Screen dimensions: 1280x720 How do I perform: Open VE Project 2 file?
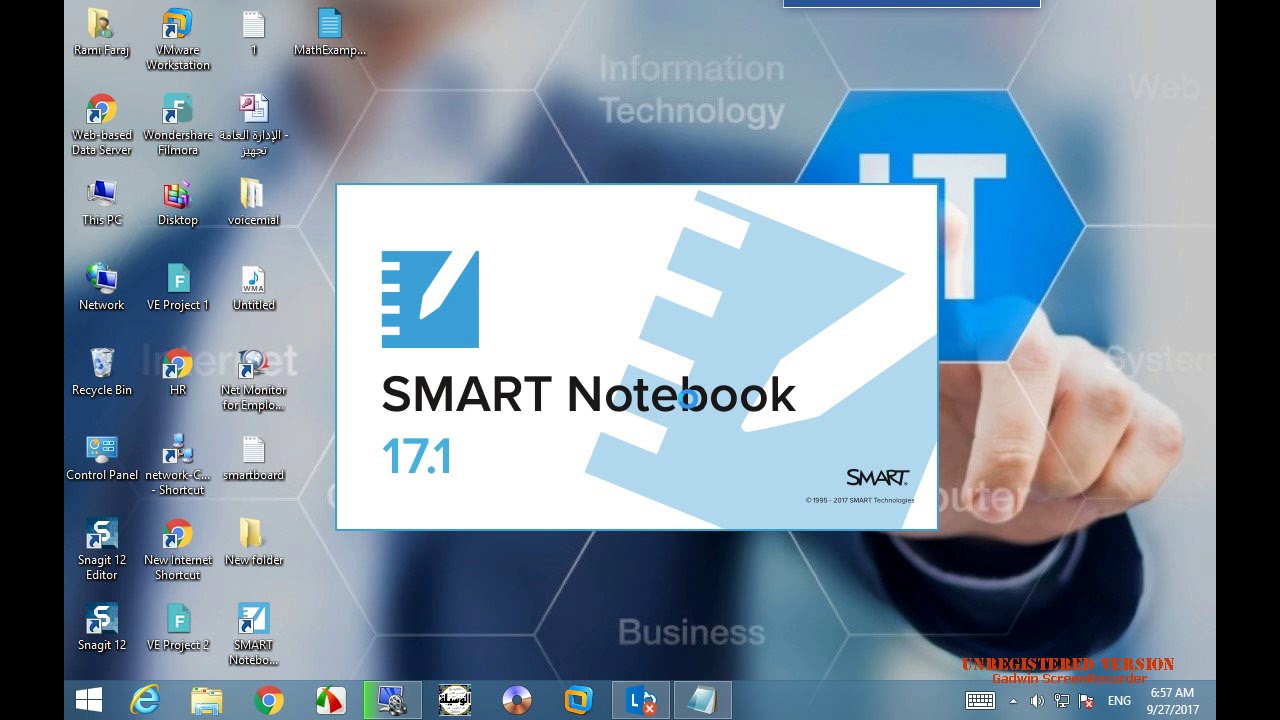[178, 628]
